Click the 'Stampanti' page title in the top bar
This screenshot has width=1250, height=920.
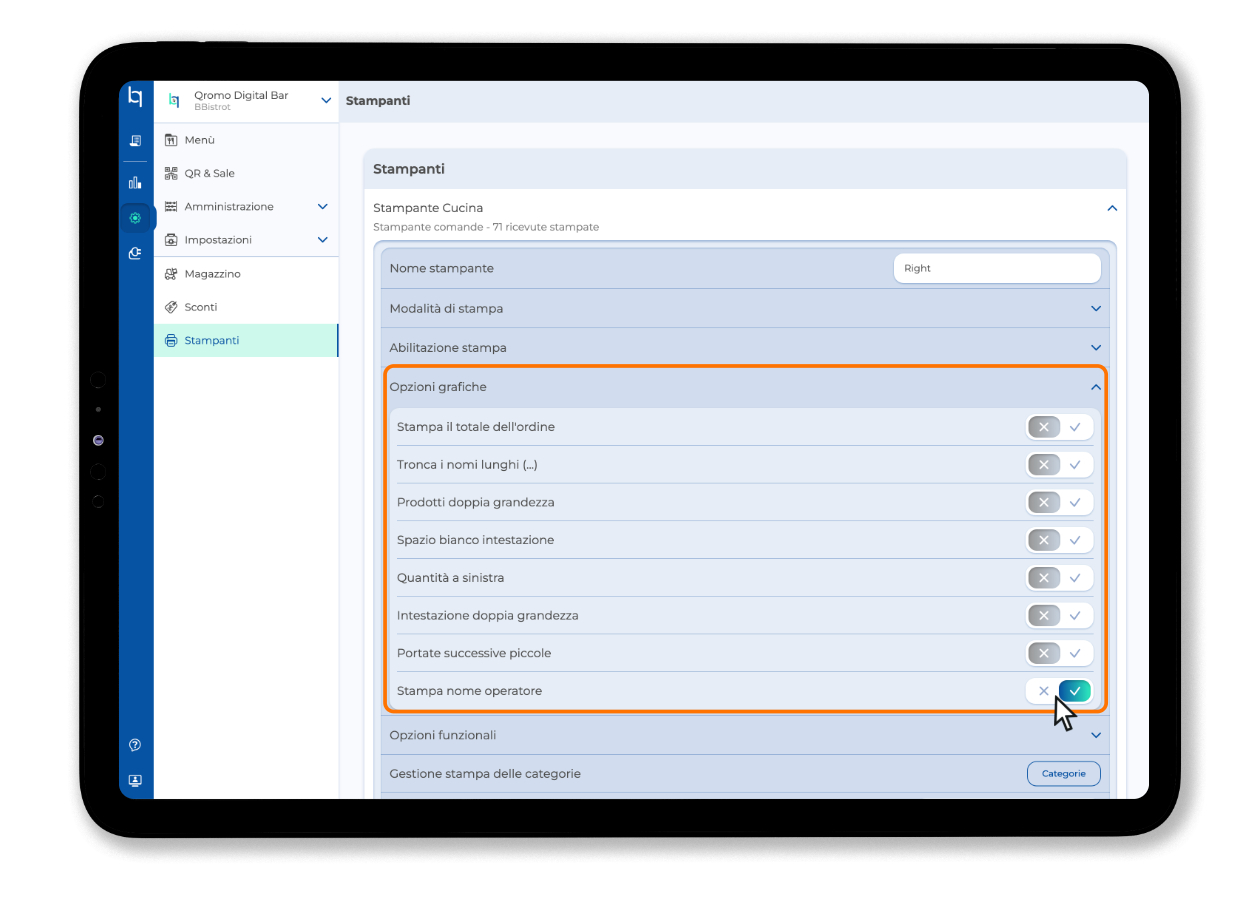pos(378,101)
